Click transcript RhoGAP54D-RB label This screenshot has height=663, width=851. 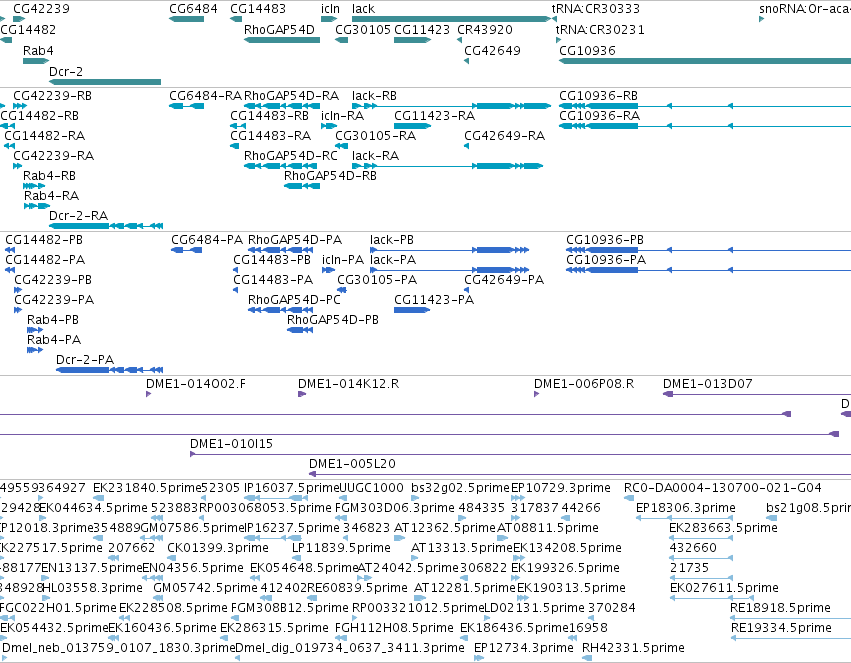coord(330,176)
